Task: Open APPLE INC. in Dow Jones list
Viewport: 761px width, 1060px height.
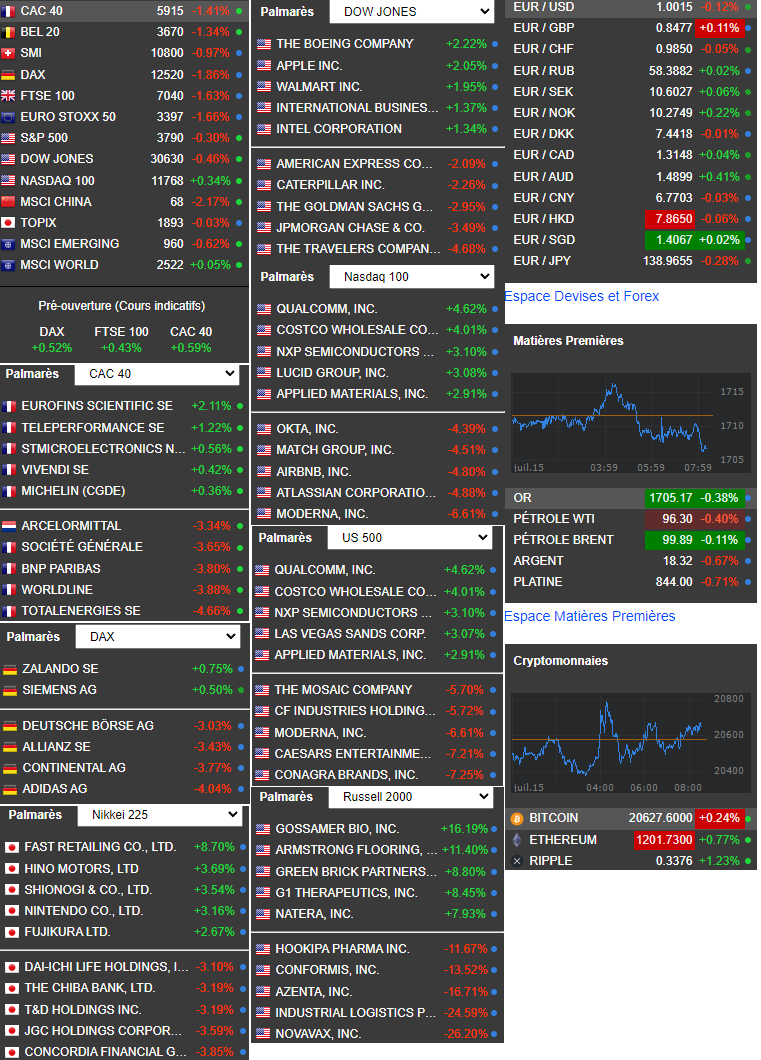Action: pos(309,66)
